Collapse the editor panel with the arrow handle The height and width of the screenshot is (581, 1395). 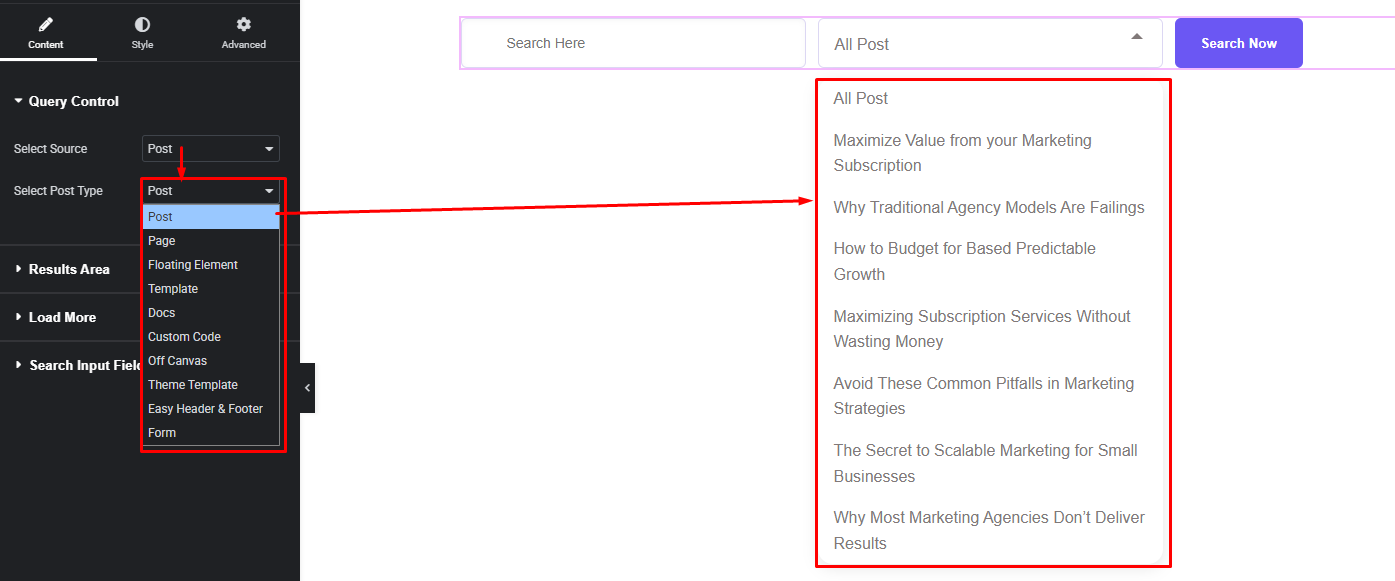307,388
